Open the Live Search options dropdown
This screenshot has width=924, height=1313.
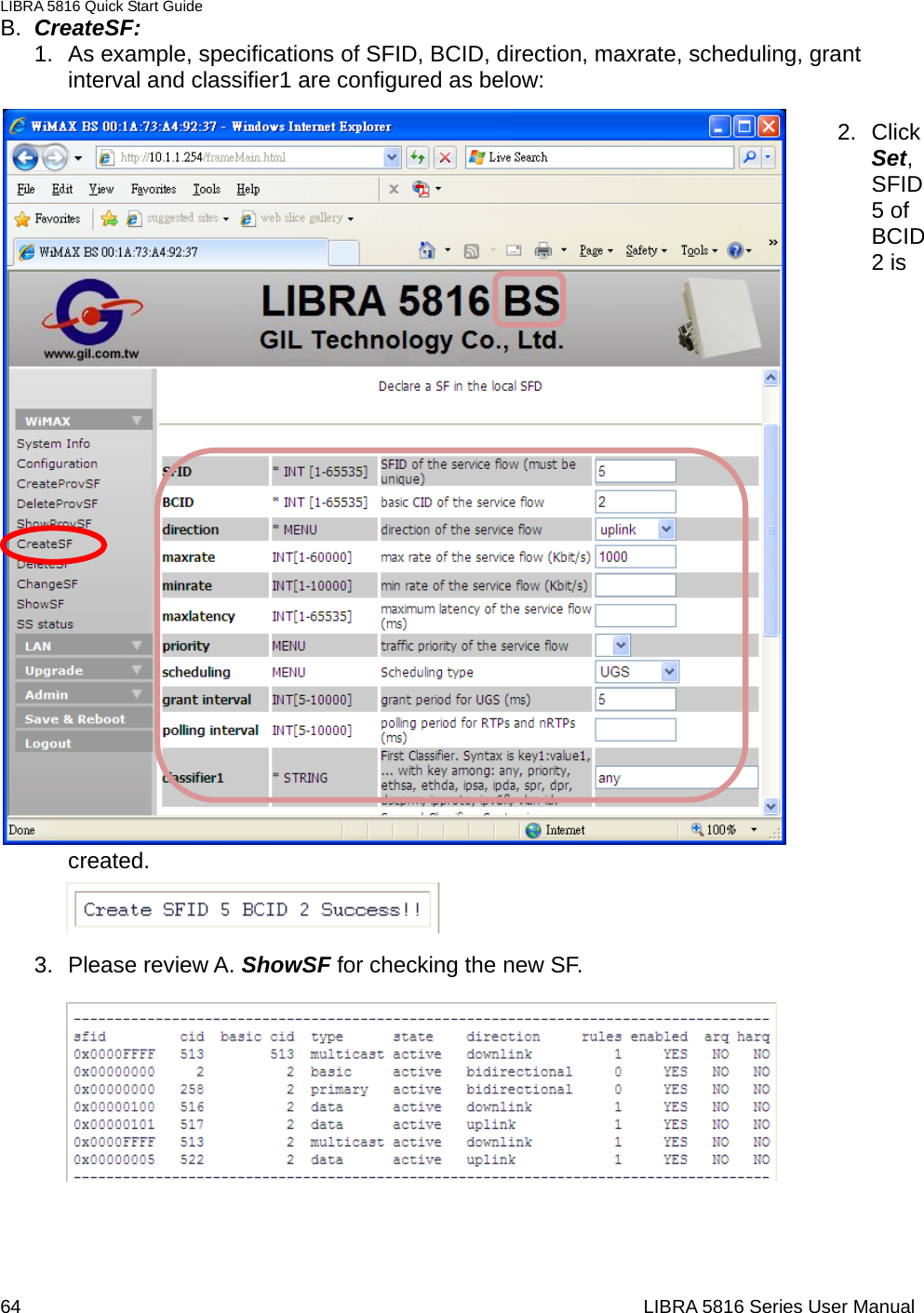769,157
